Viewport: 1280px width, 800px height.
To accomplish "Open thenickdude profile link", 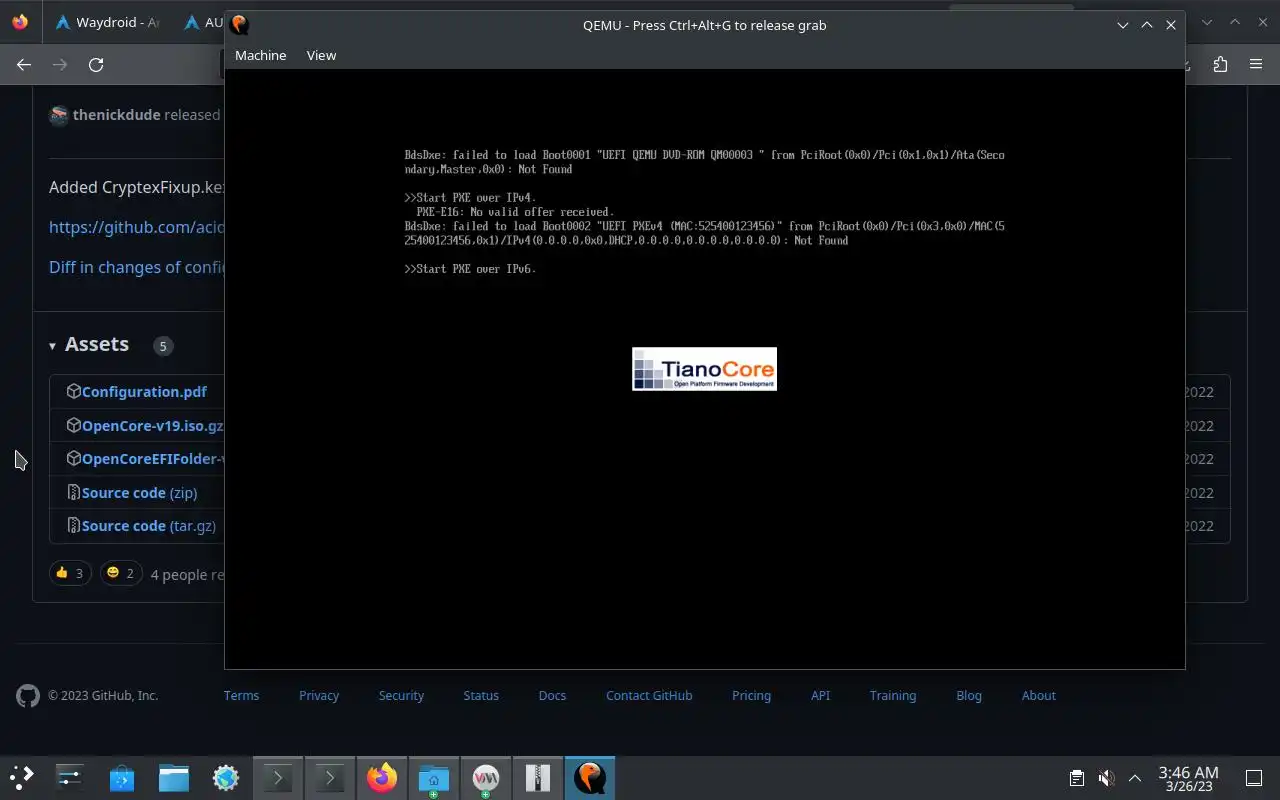I will point(116,114).
